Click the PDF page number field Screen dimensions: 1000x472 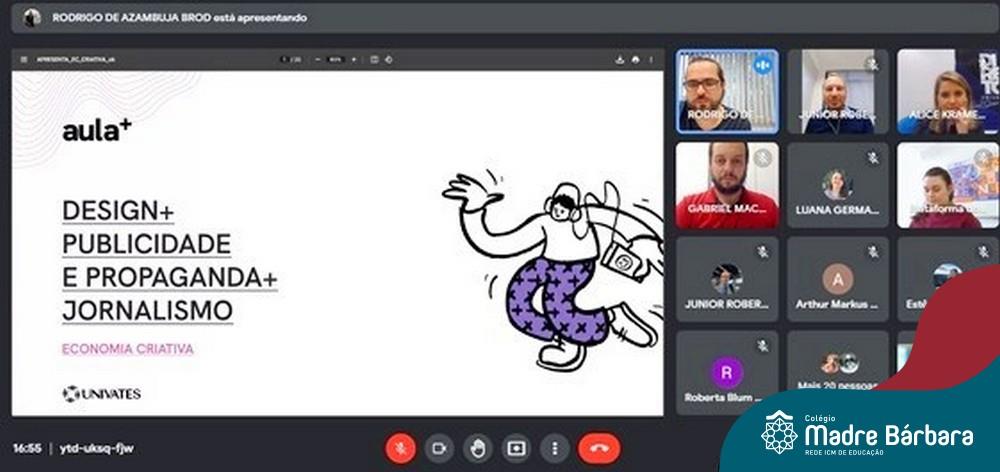pos(285,59)
